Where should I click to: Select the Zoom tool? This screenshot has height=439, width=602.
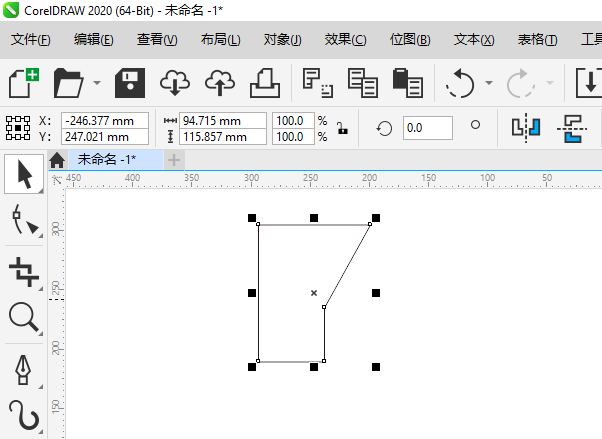[24, 318]
